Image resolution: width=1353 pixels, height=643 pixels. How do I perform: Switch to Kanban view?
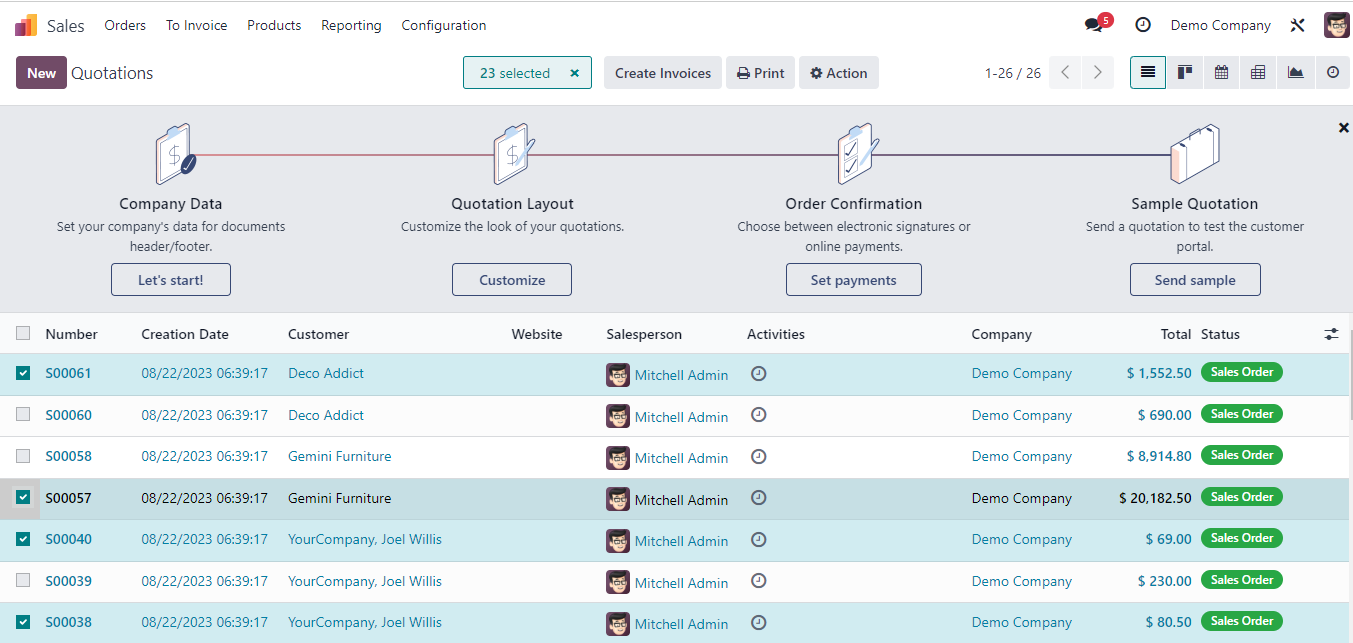click(1185, 73)
